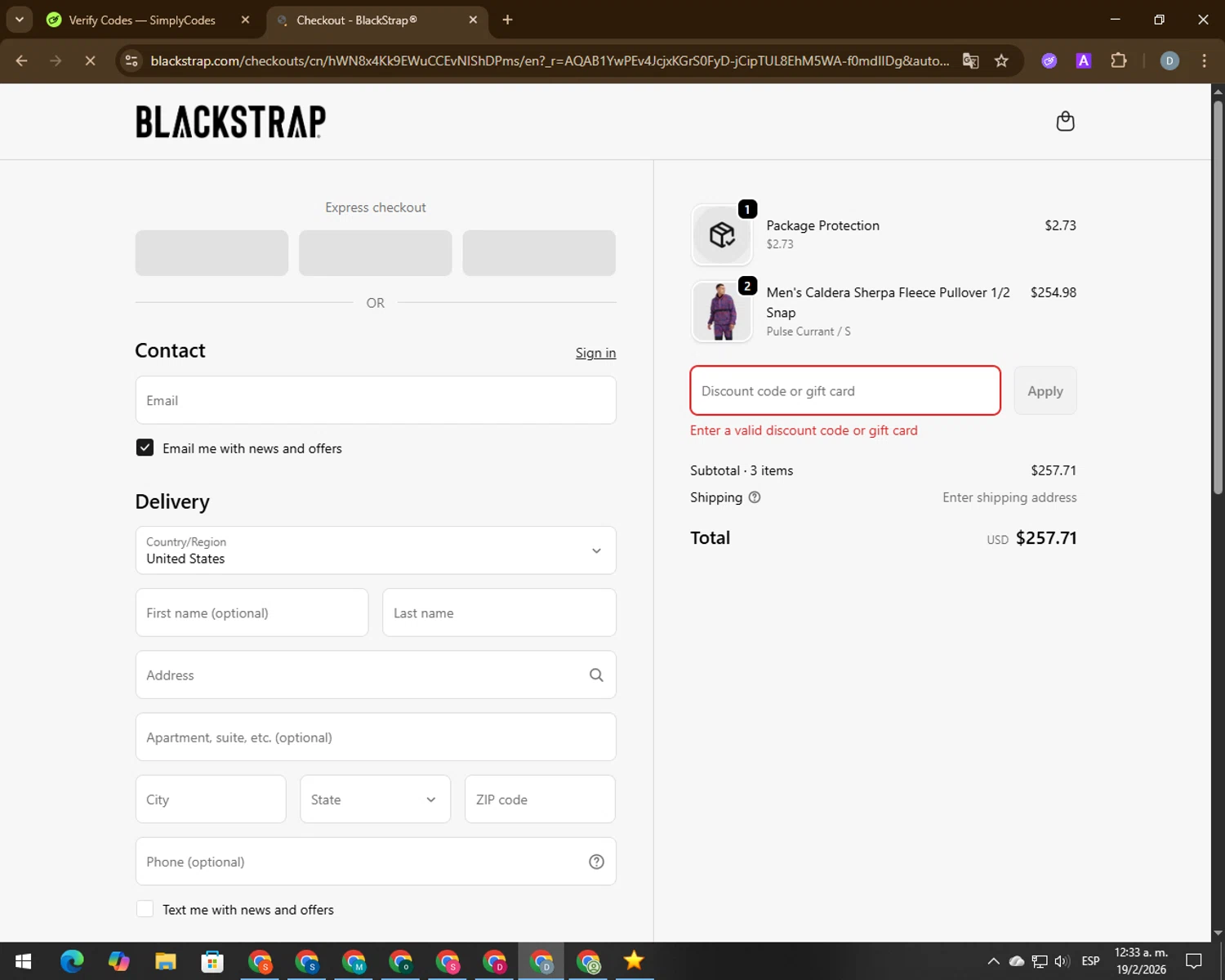Open the notifications icon in the taskbar

point(1194,961)
